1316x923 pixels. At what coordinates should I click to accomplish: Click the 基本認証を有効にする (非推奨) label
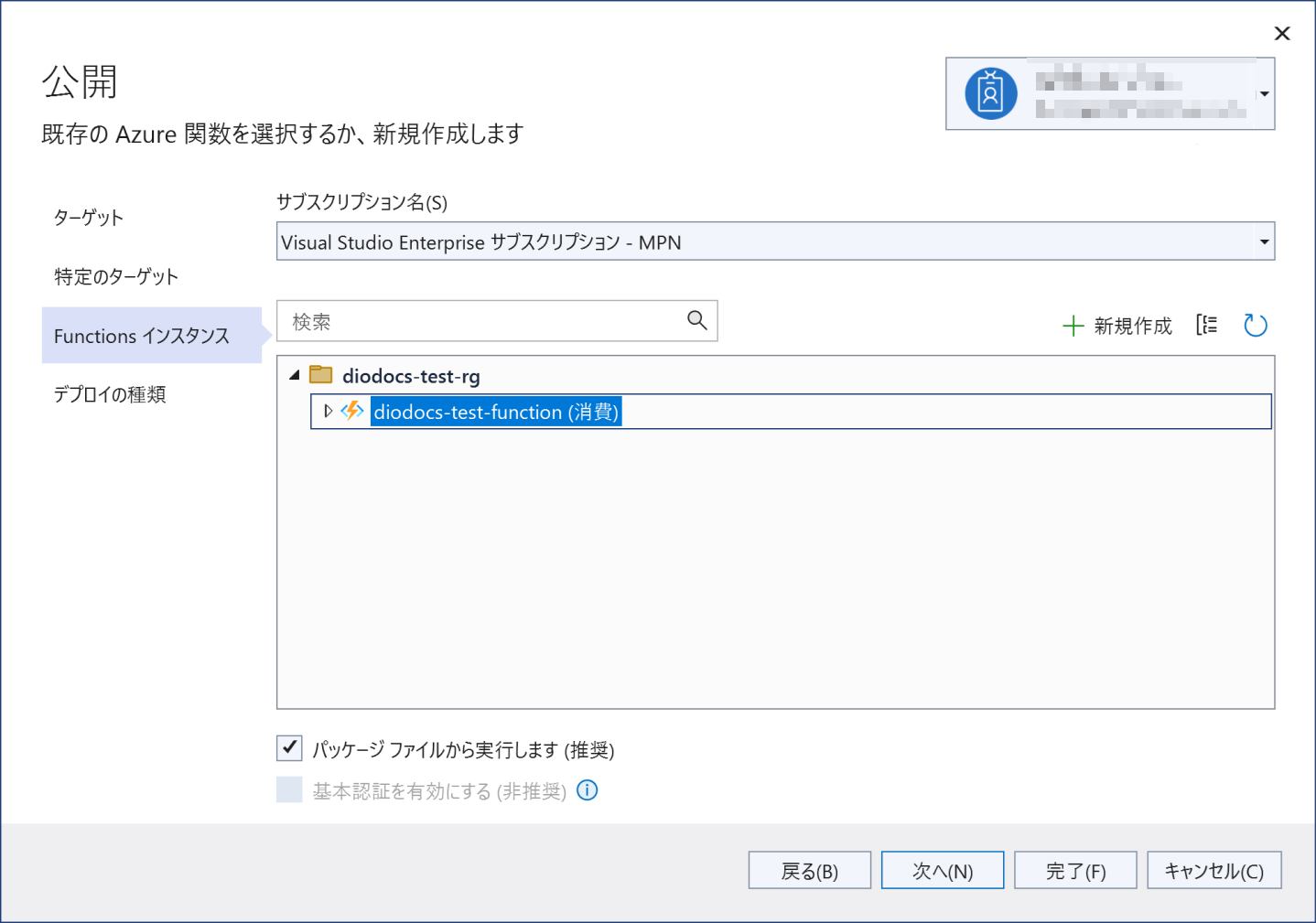point(439,791)
